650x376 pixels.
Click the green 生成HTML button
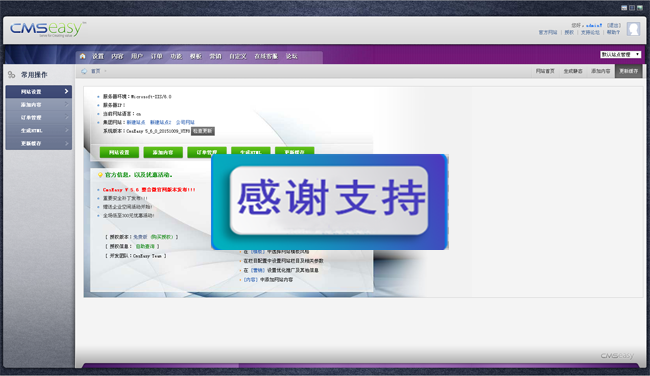250,150
